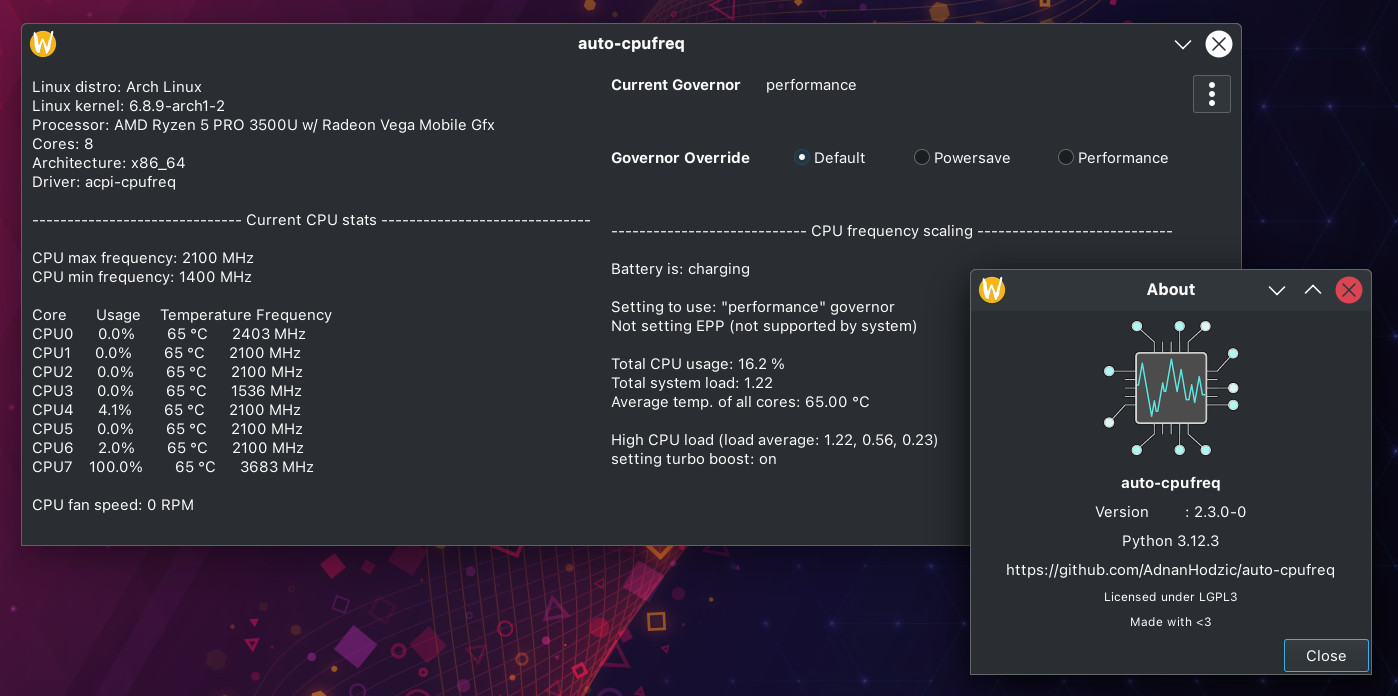Click the "Made with <3" text
Screen dimensions: 1398x696
(x=1171, y=622)
